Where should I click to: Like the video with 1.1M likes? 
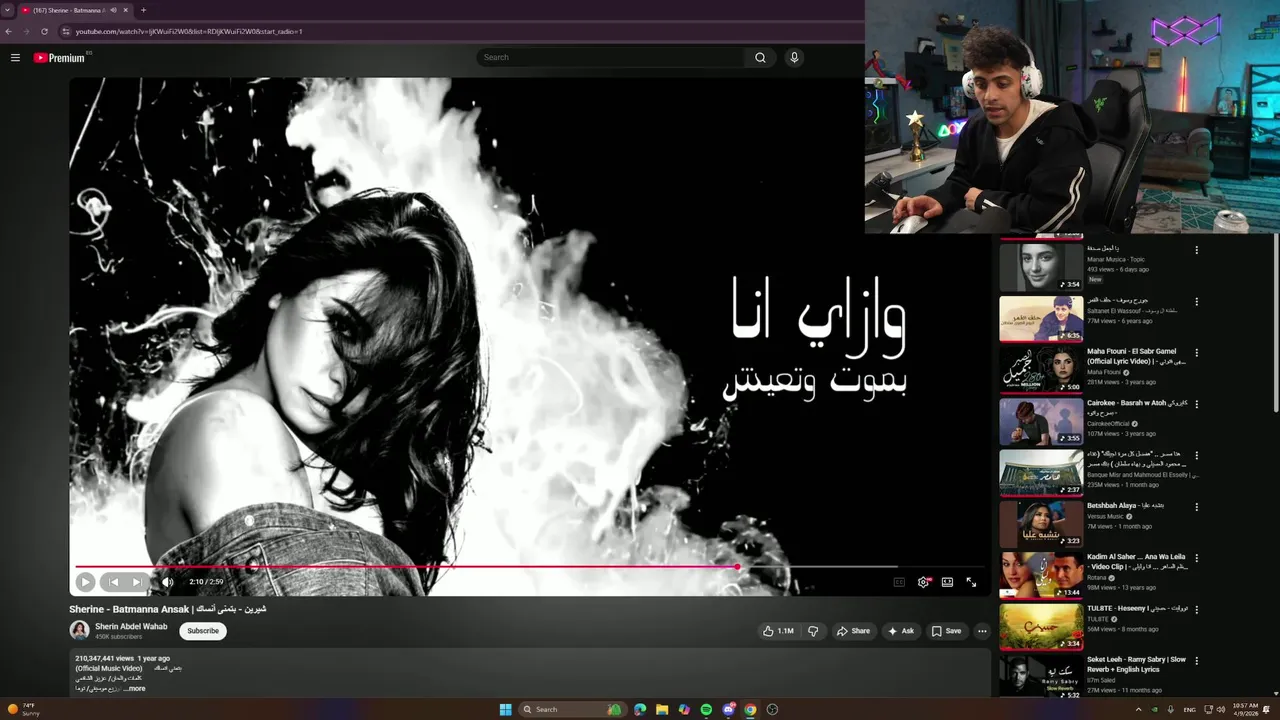pos(778,631)
